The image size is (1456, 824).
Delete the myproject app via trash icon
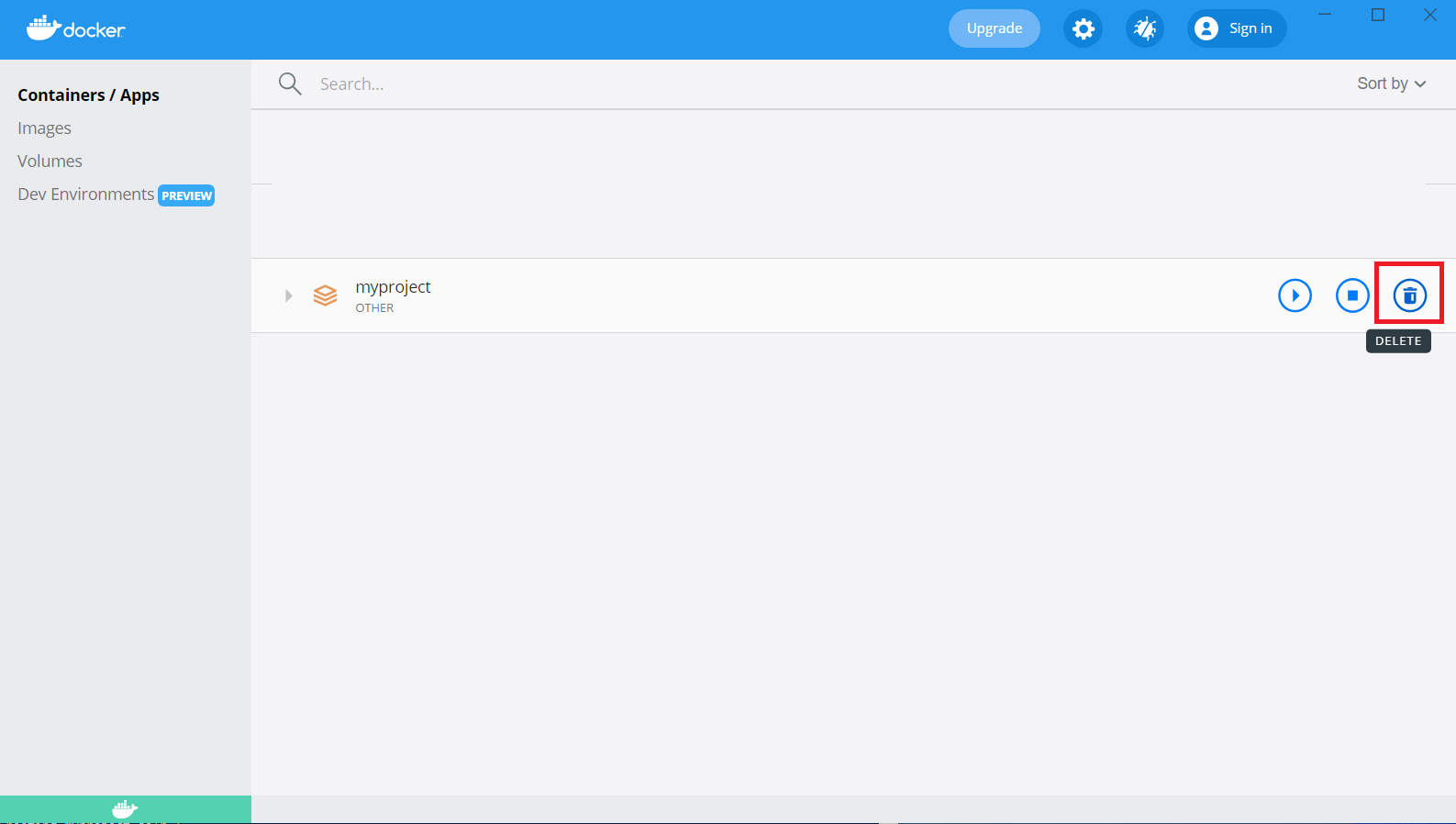tap(1409, 295)
